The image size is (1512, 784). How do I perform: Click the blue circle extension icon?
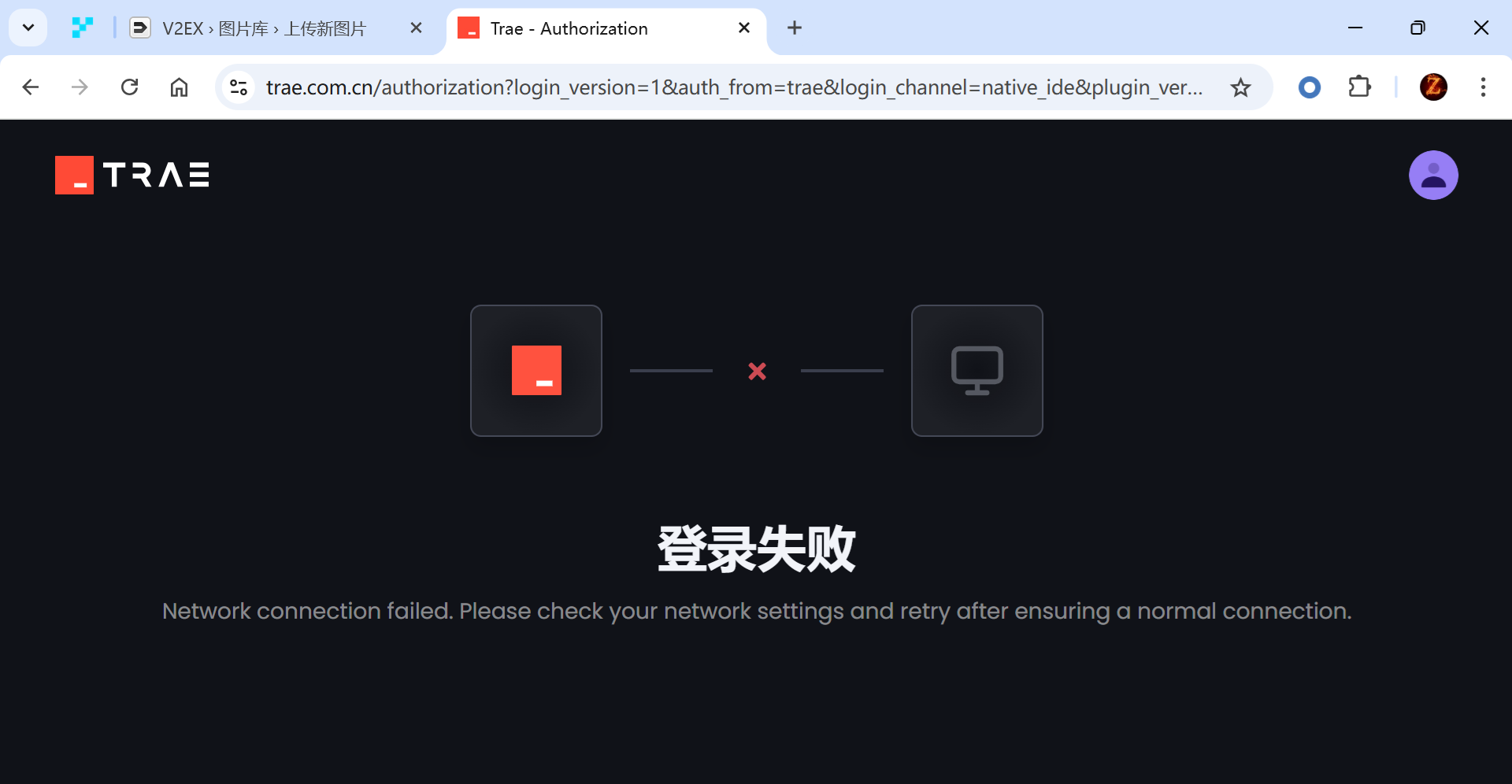pos(1310,87)
